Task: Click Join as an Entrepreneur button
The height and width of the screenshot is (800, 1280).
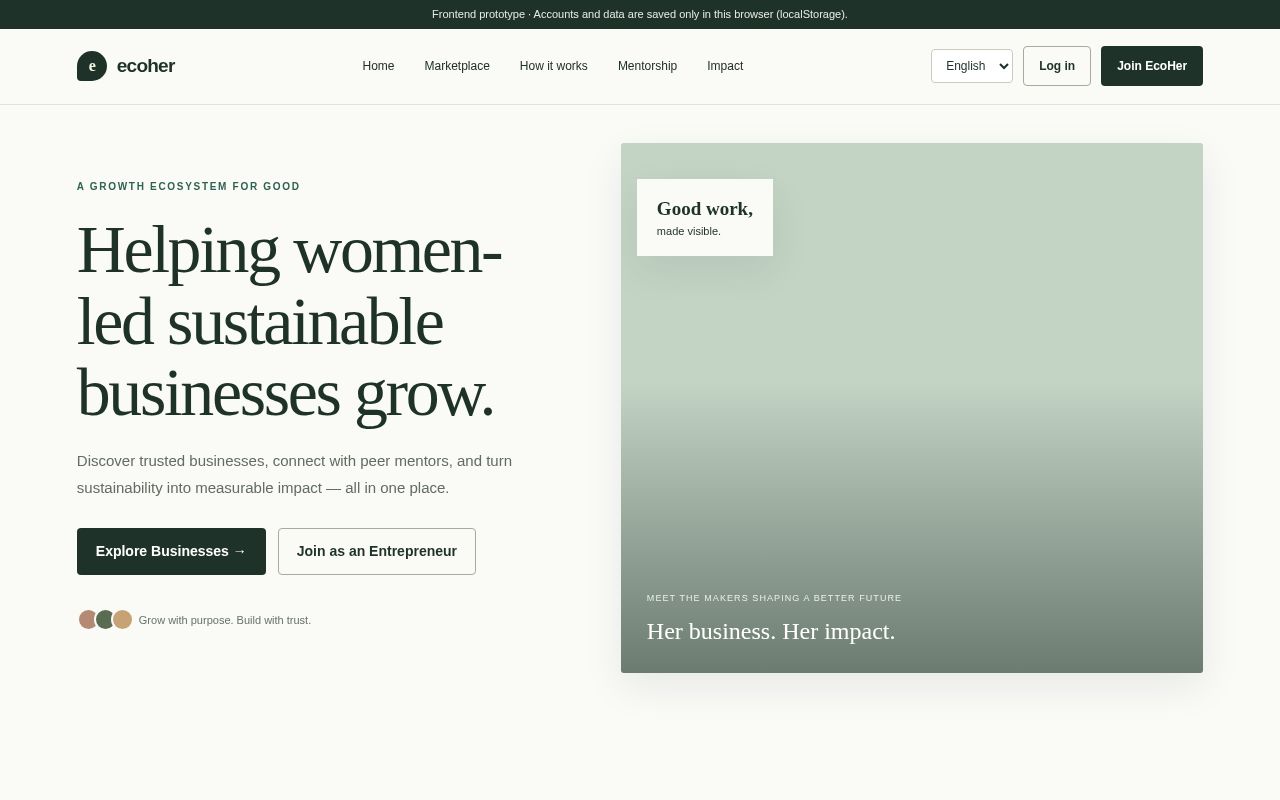Action: 377,551
